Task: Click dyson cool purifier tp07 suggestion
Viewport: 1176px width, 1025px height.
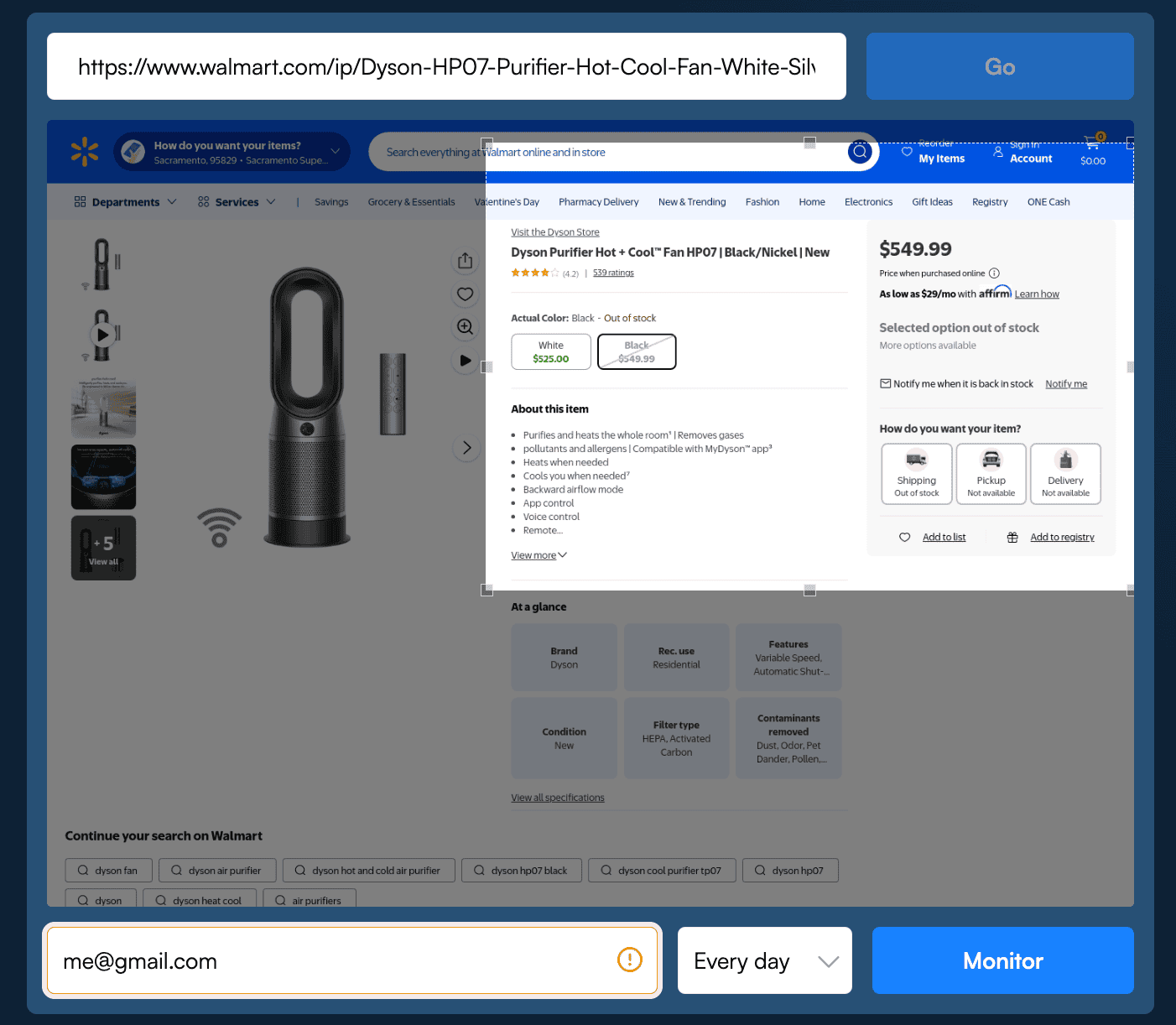Action: click(662, 871)
